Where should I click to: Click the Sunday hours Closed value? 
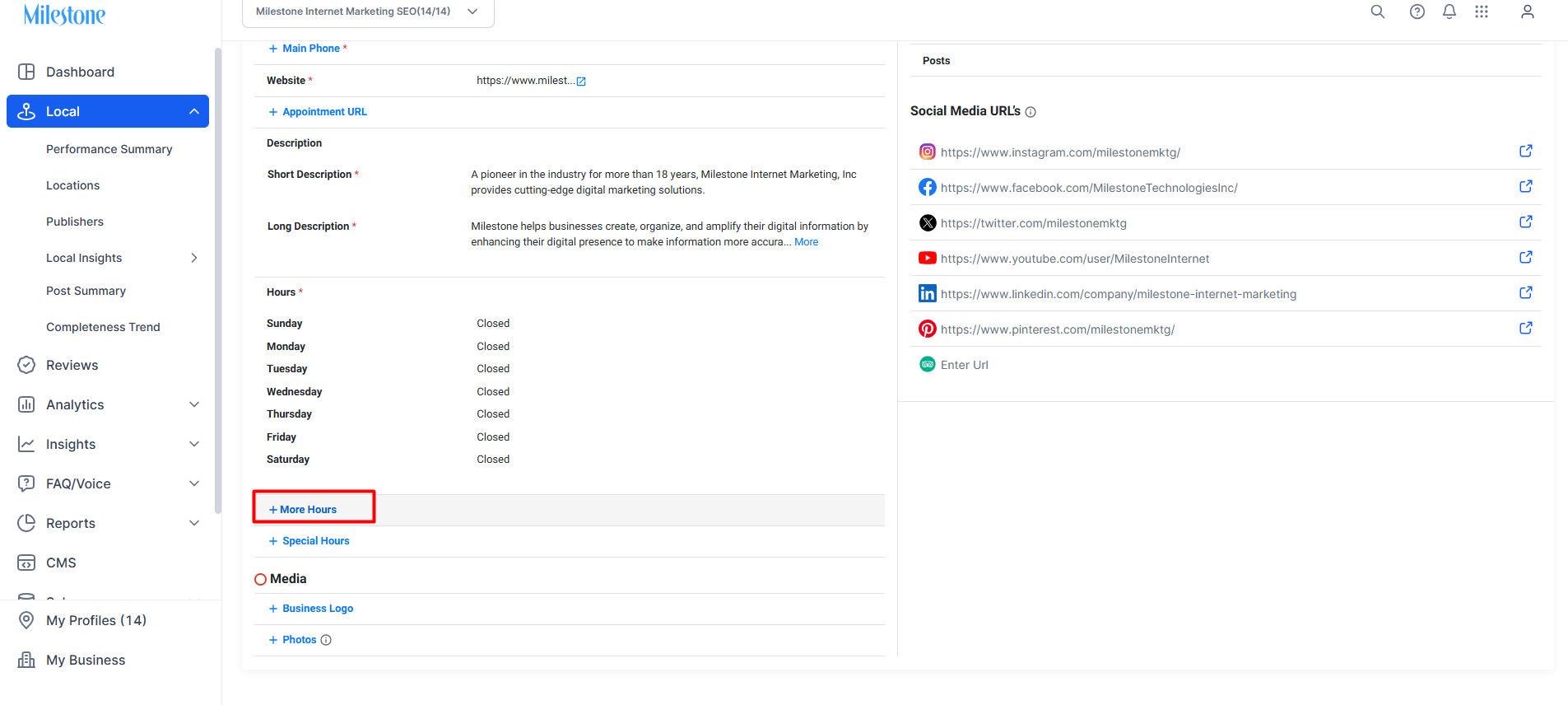[x=493, y=324]
